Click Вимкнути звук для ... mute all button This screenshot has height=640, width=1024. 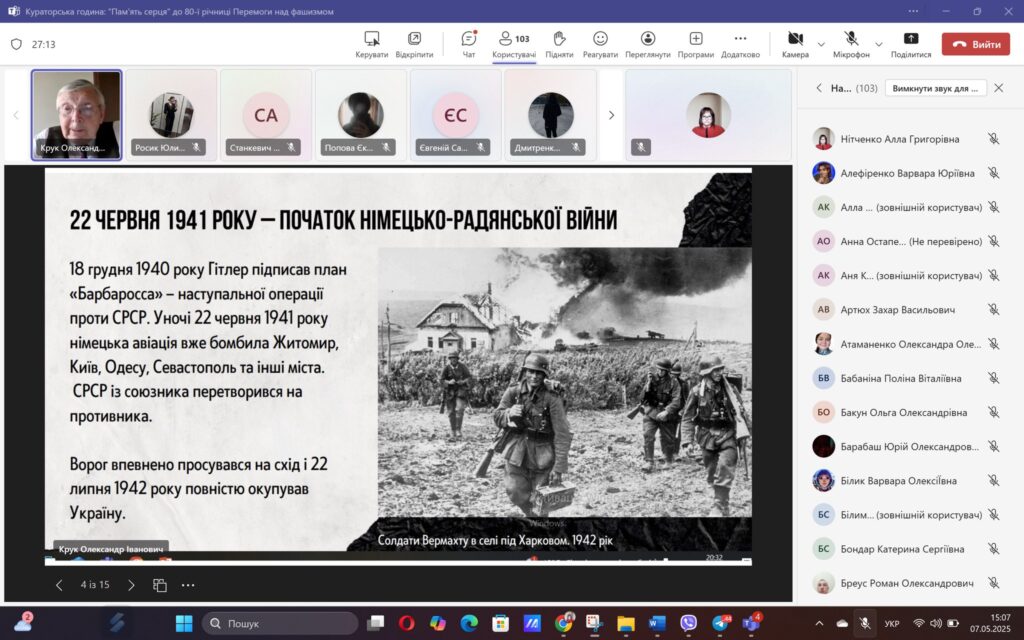click(935, 88)
